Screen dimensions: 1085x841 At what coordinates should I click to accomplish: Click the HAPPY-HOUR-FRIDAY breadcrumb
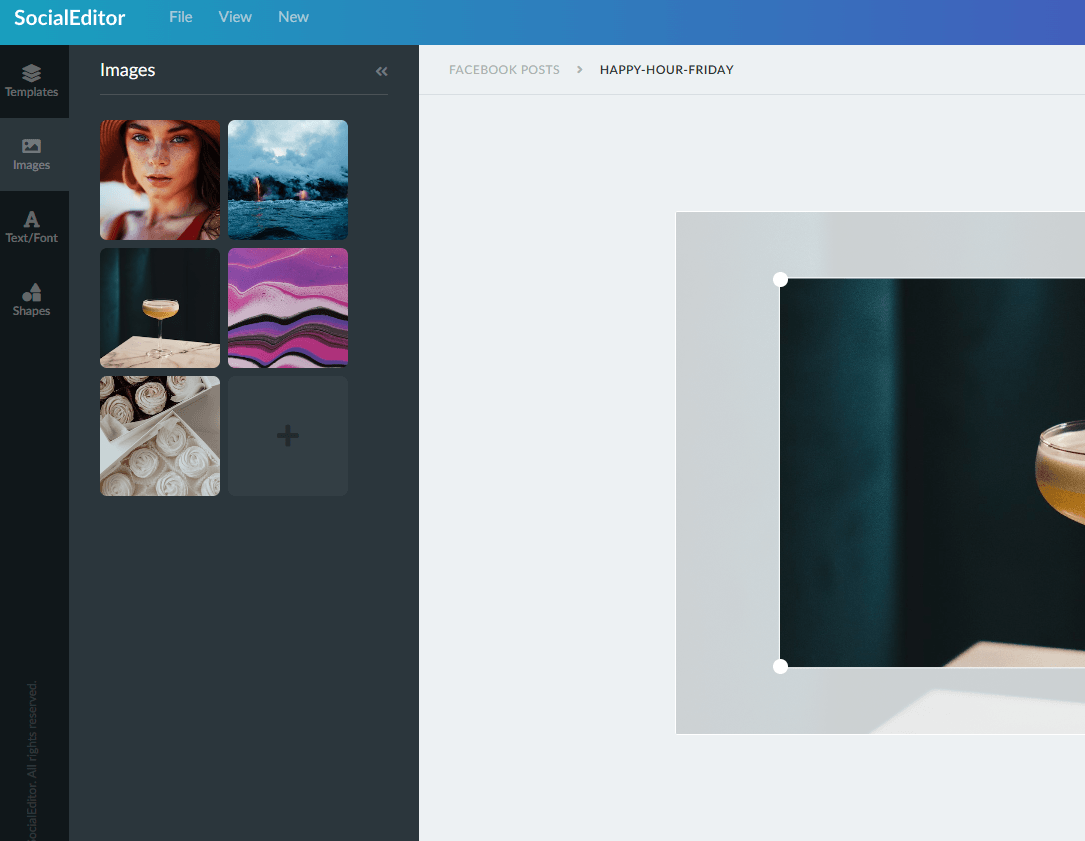coord(666,70)
